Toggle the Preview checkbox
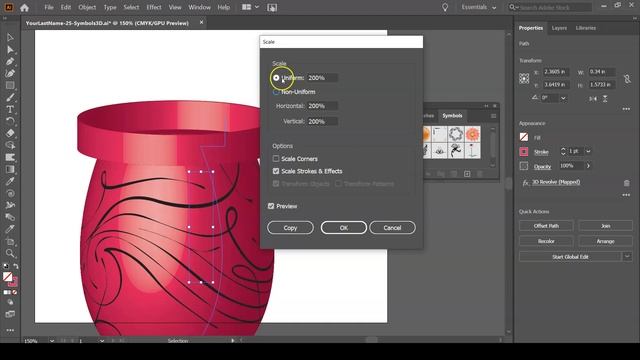This screenshot has width=640, height=360. [x=271, y=206]
